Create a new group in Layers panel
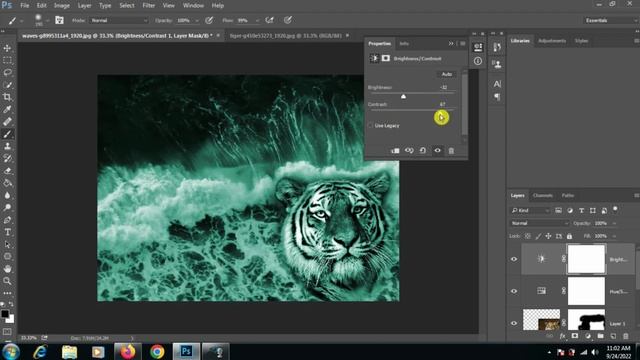This screenshot has height=360, width=640. [x=600, y=336]
